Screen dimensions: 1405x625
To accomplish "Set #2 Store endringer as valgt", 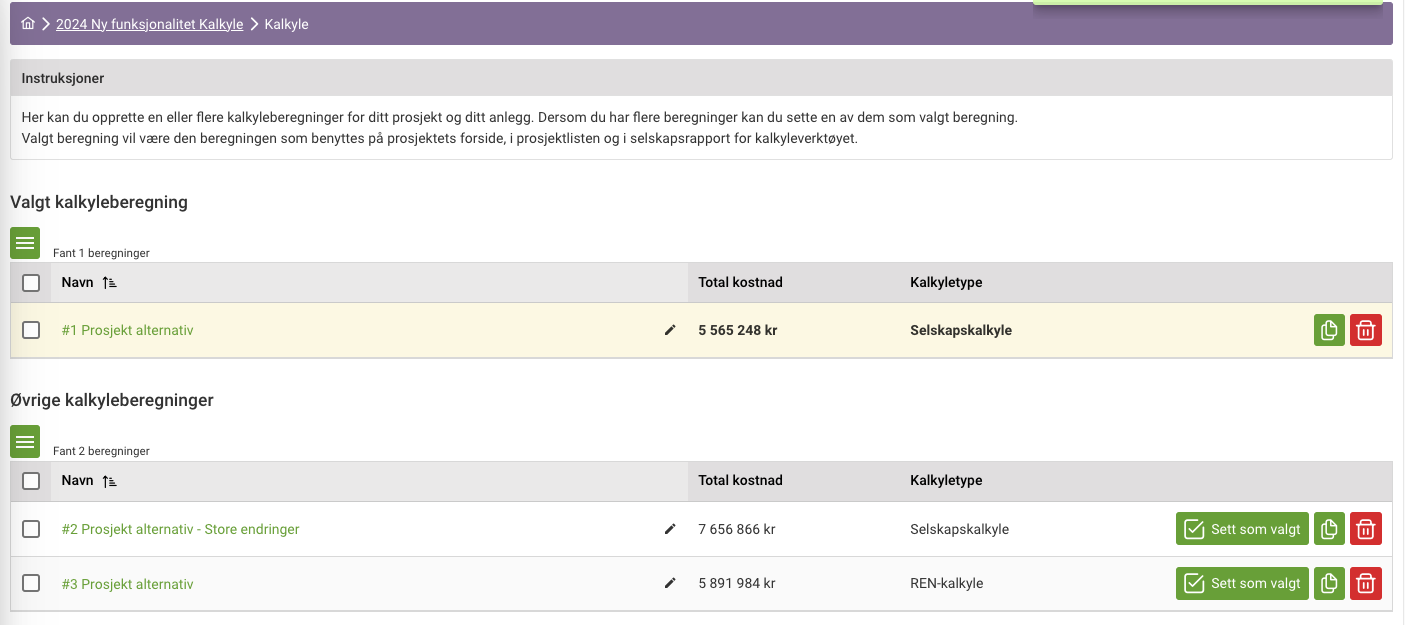I will point(1242,529).
